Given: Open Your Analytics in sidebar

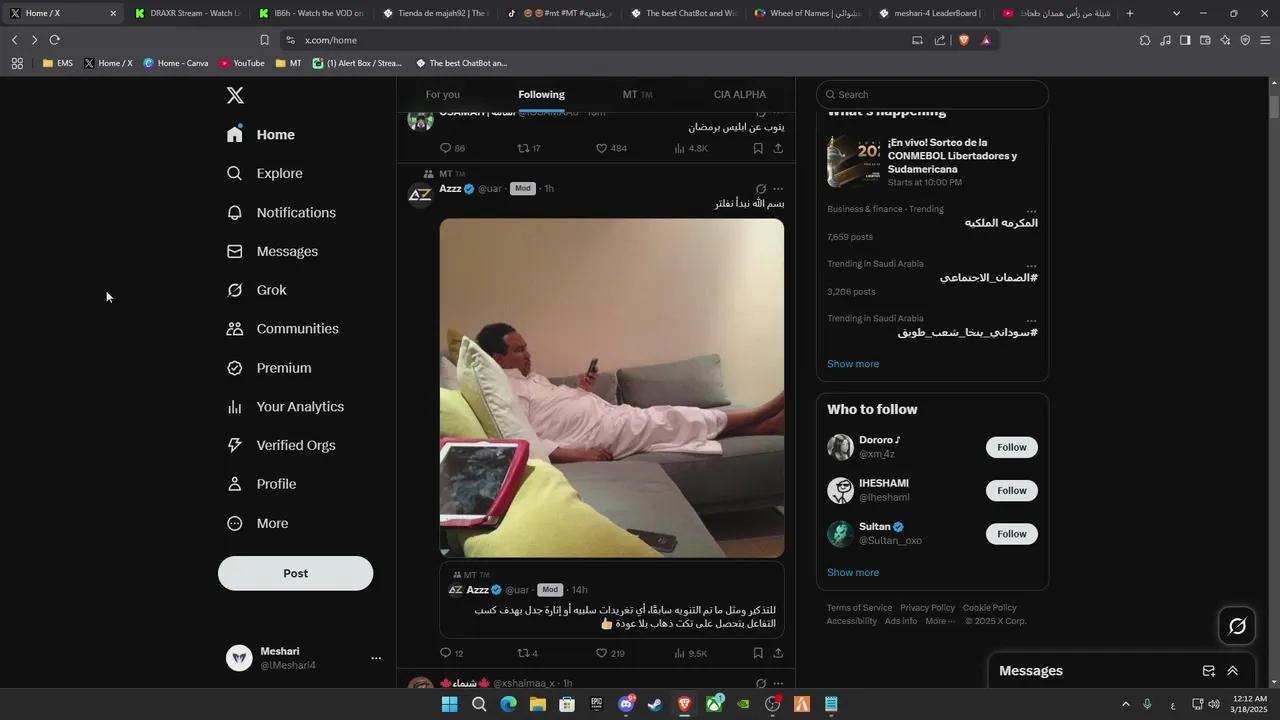Looking at the screenshot, I should (285, 406).
